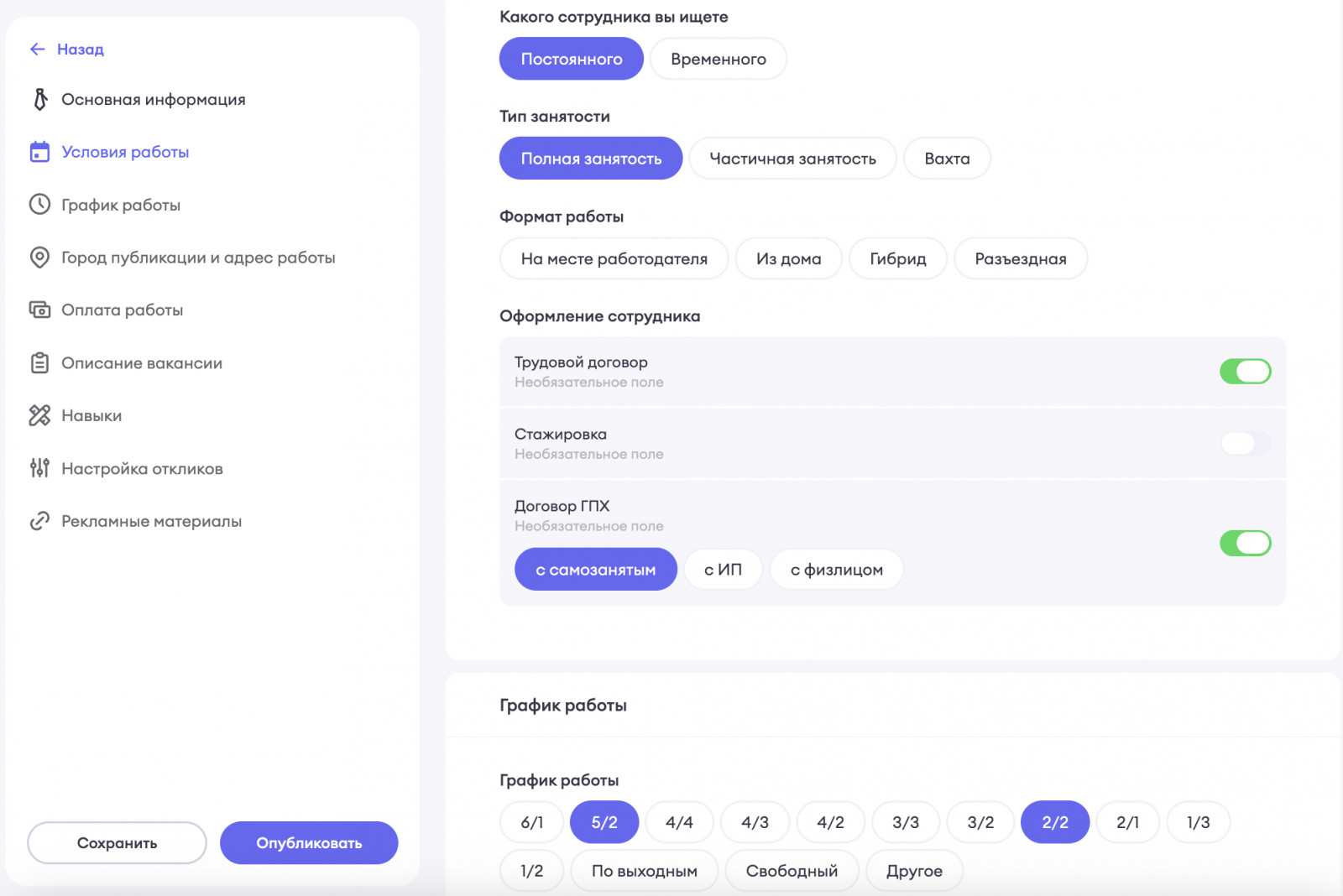Open the Навыки section in sidebar
Image resolution: width=1343 pixels, height=896 pixels.
91,416
